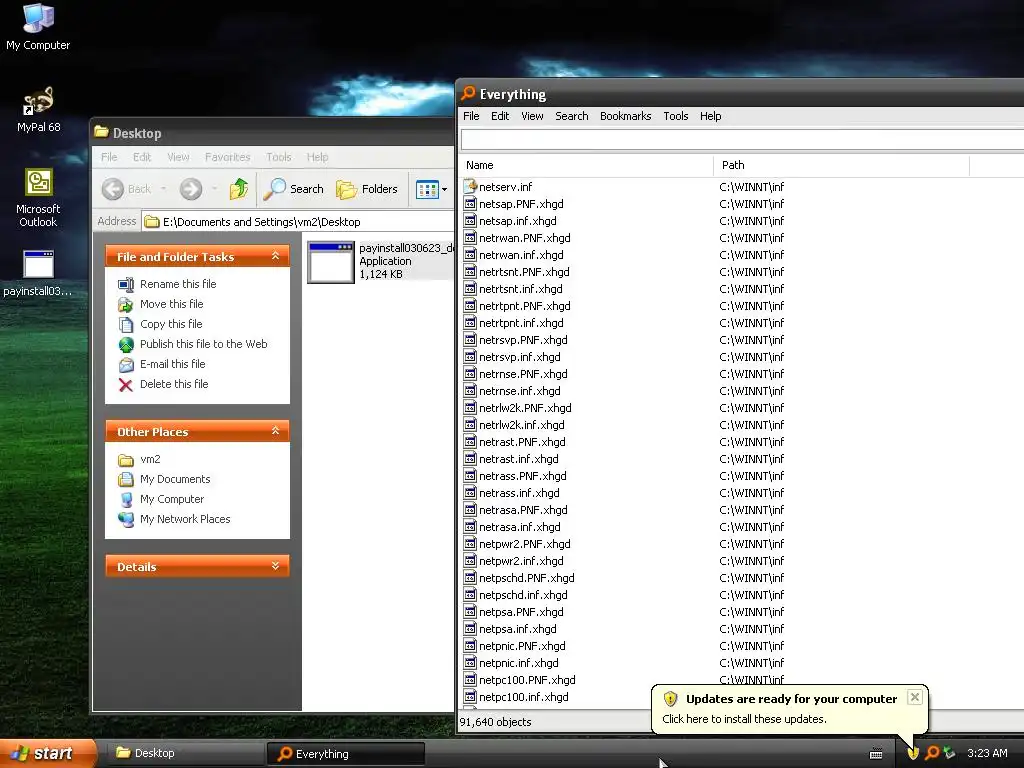
Task: Open Bookmarks menu in Everything
Action: 625,116
